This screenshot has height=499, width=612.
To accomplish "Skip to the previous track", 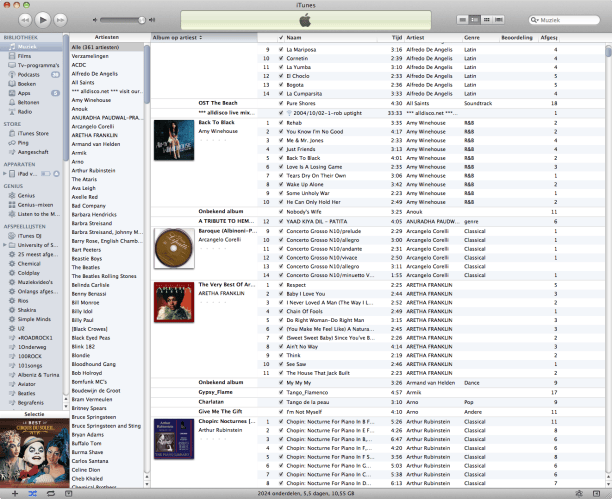I will coord(25,20).
